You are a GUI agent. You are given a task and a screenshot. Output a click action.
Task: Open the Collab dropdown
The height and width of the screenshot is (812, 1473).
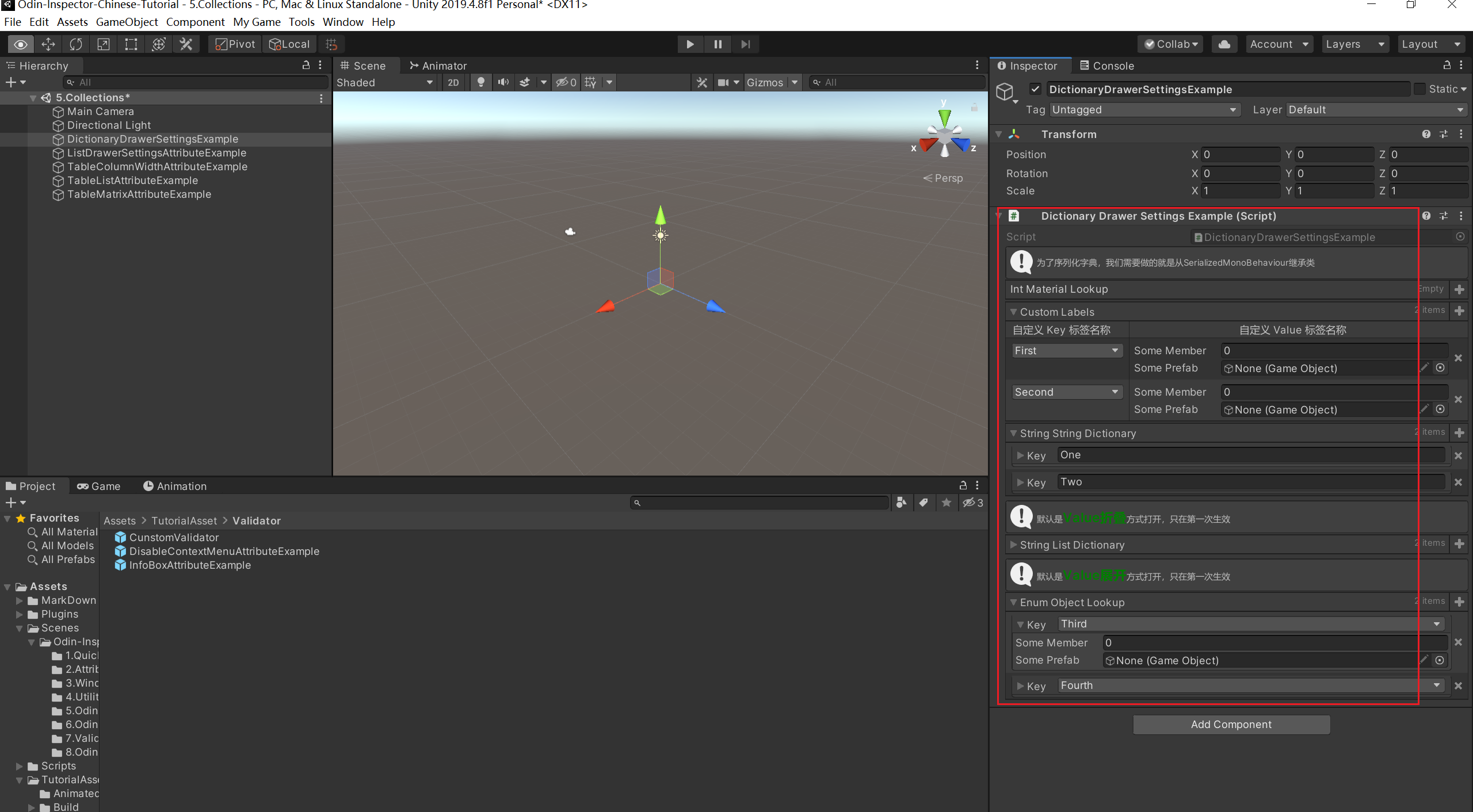coord(1170,44)
